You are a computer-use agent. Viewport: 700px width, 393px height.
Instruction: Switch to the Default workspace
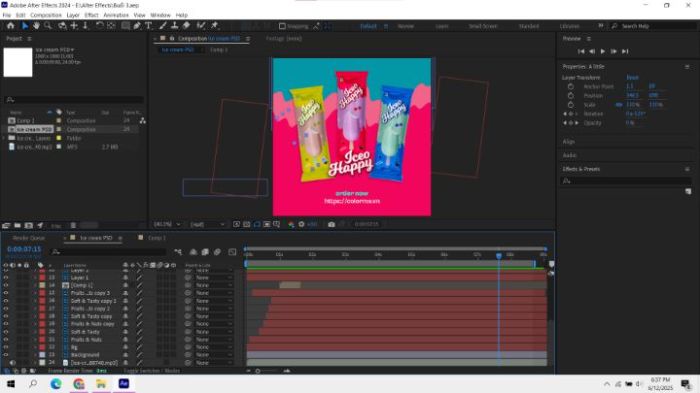click(x=368, y=26)
